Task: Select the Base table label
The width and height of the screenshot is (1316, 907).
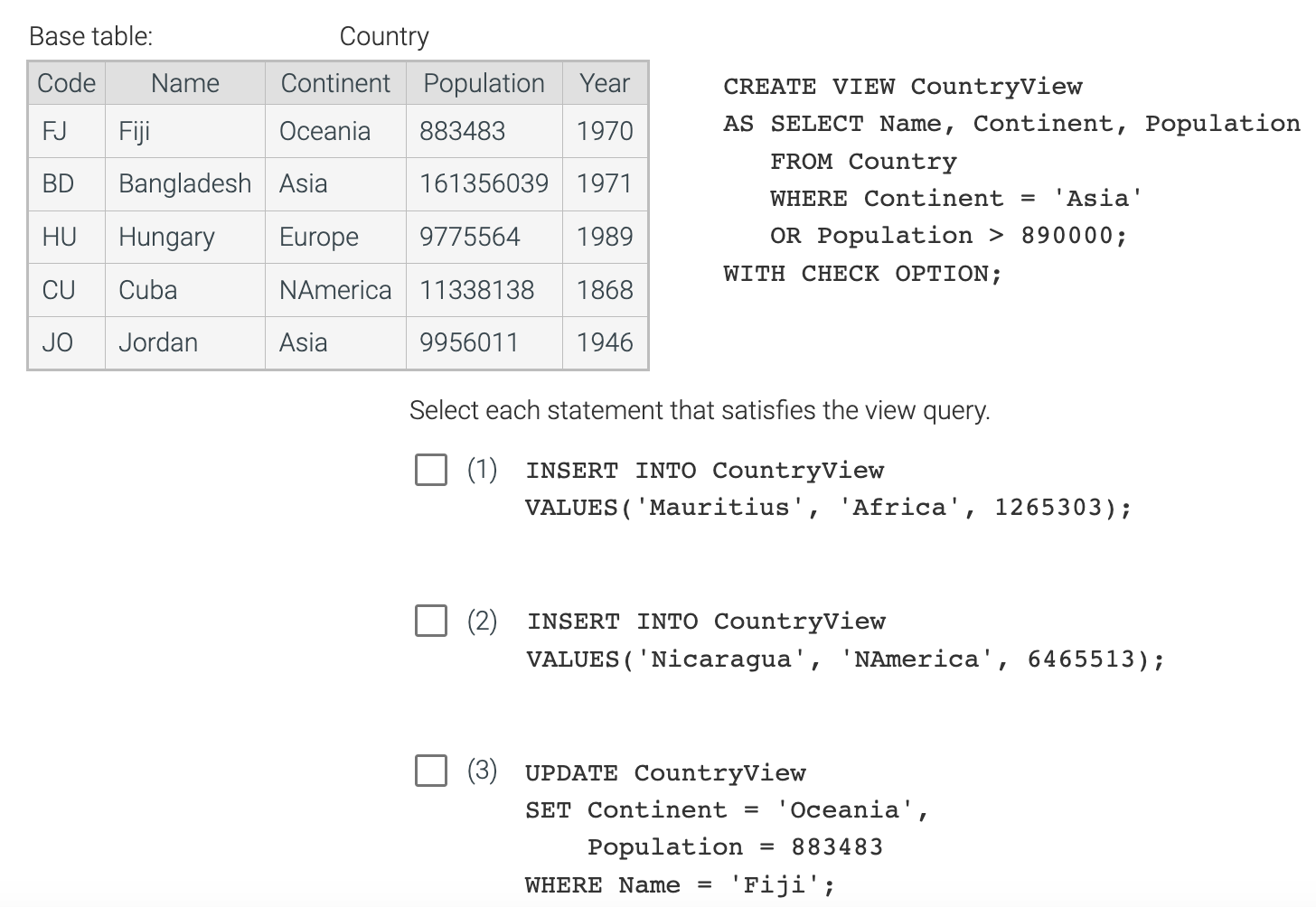Action: (89, 37)
